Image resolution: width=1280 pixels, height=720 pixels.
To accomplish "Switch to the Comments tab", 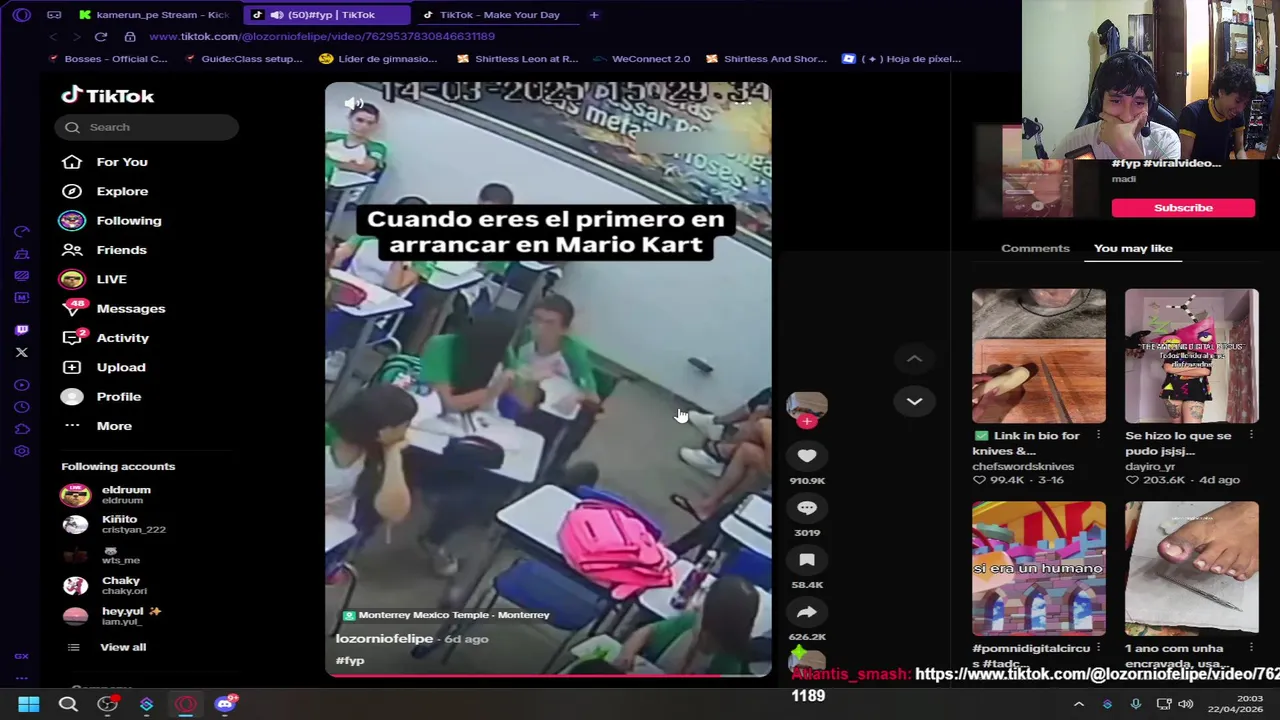I will click(x=1035, y=248).
